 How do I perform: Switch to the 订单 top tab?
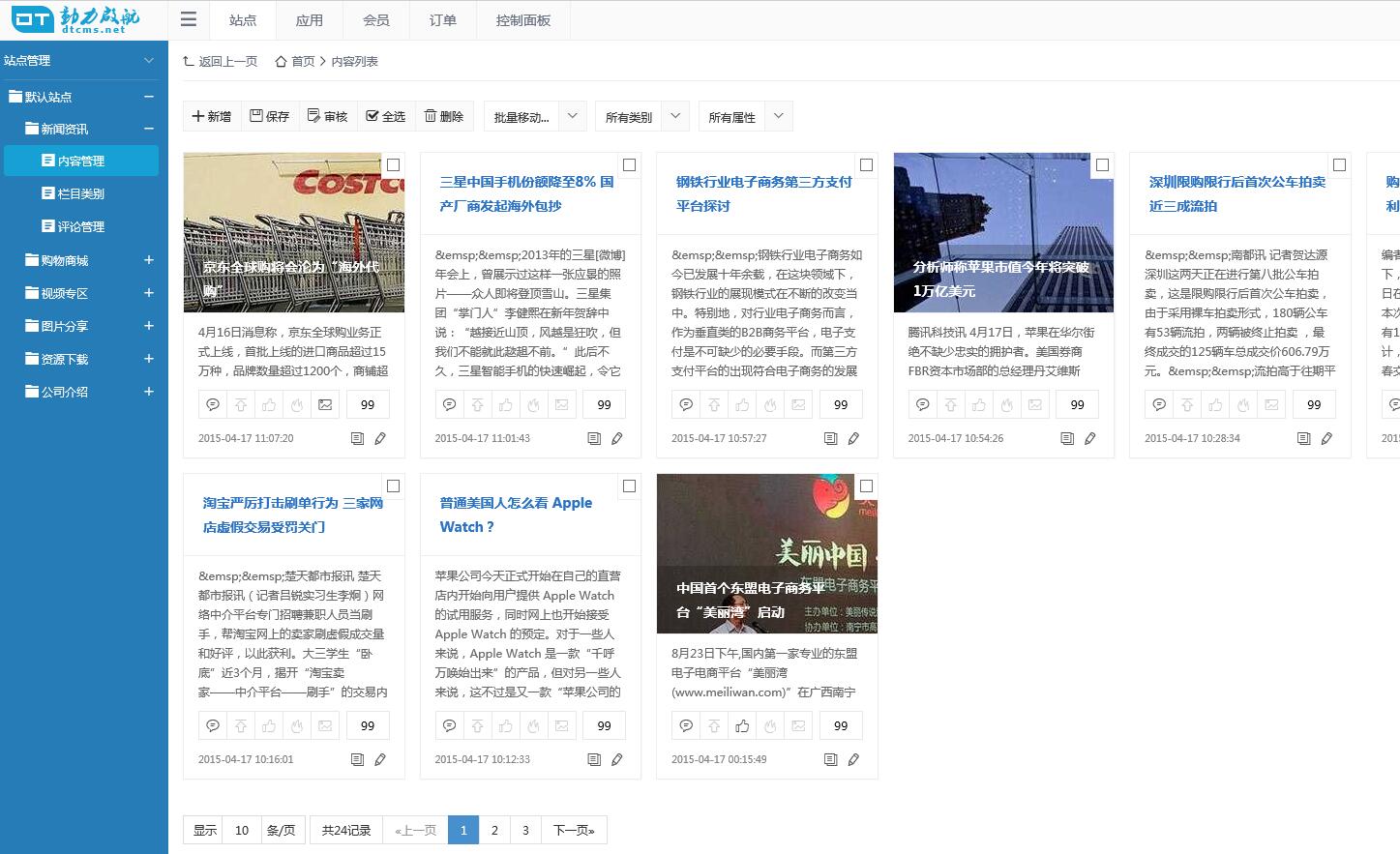[443, 19]
